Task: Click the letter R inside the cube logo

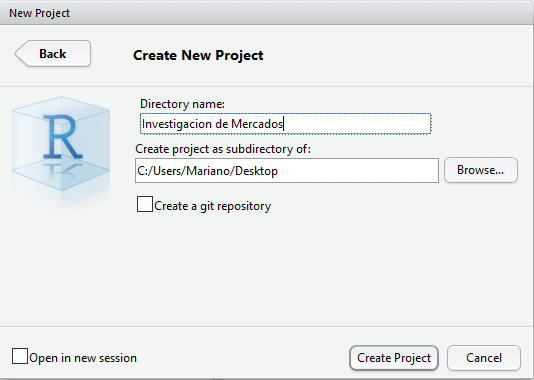Action: [x=63, y=137]
